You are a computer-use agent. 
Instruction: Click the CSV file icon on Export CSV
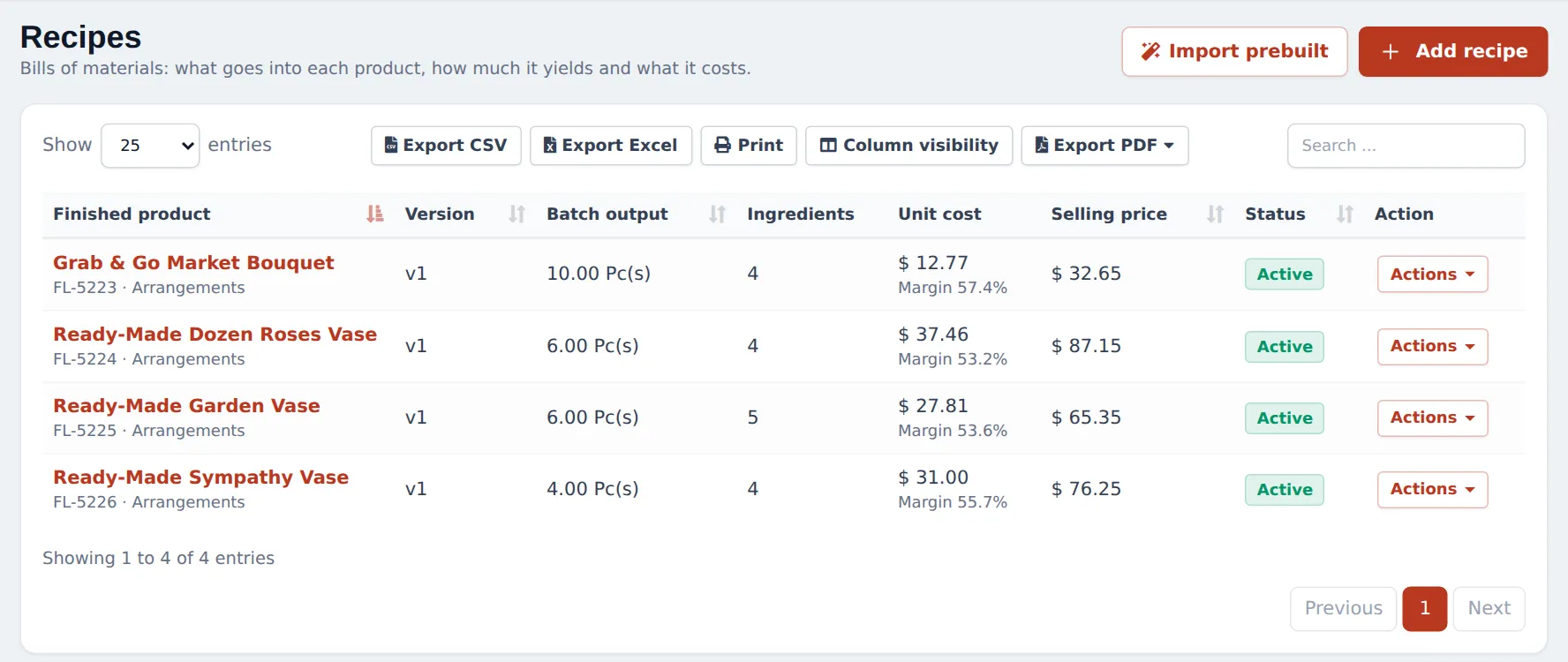[391, 145]
